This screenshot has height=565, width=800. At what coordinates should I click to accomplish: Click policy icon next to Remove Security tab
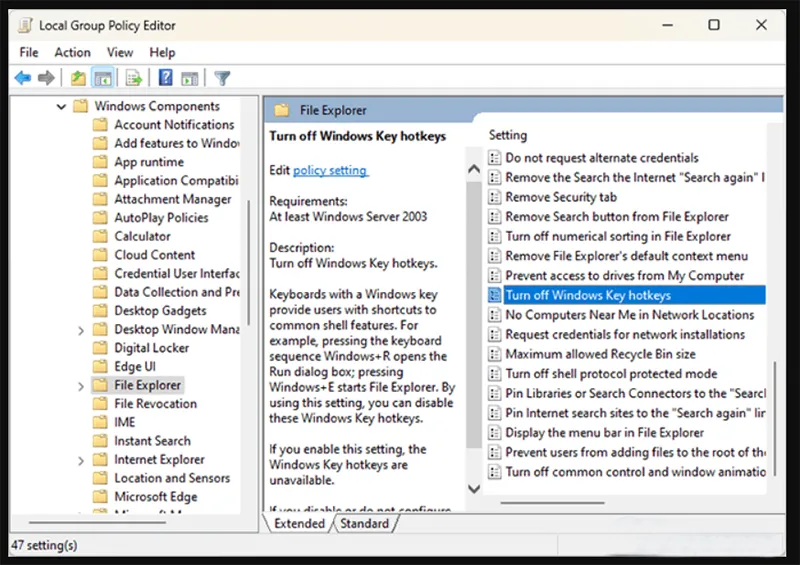pos(494,197)
